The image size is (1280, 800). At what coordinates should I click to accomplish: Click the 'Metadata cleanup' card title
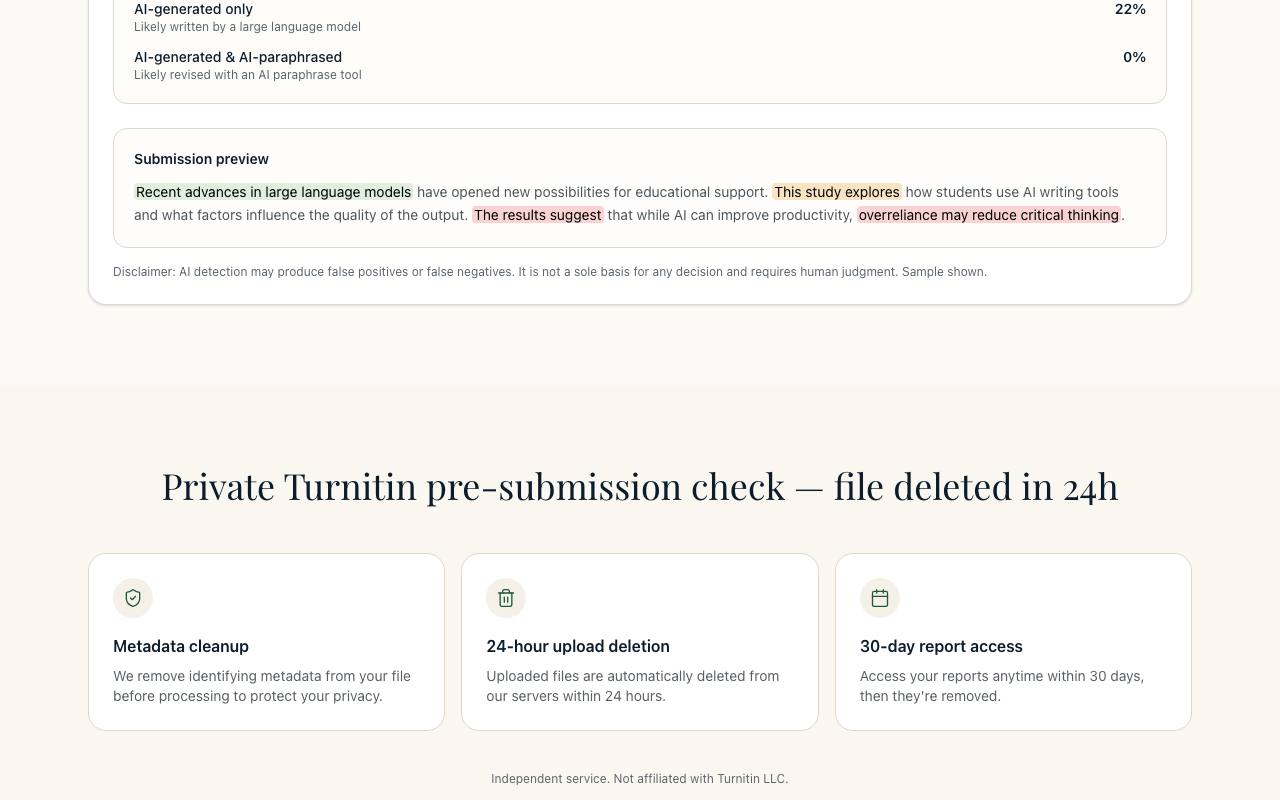pyautogui.click(x=181, y=646)
